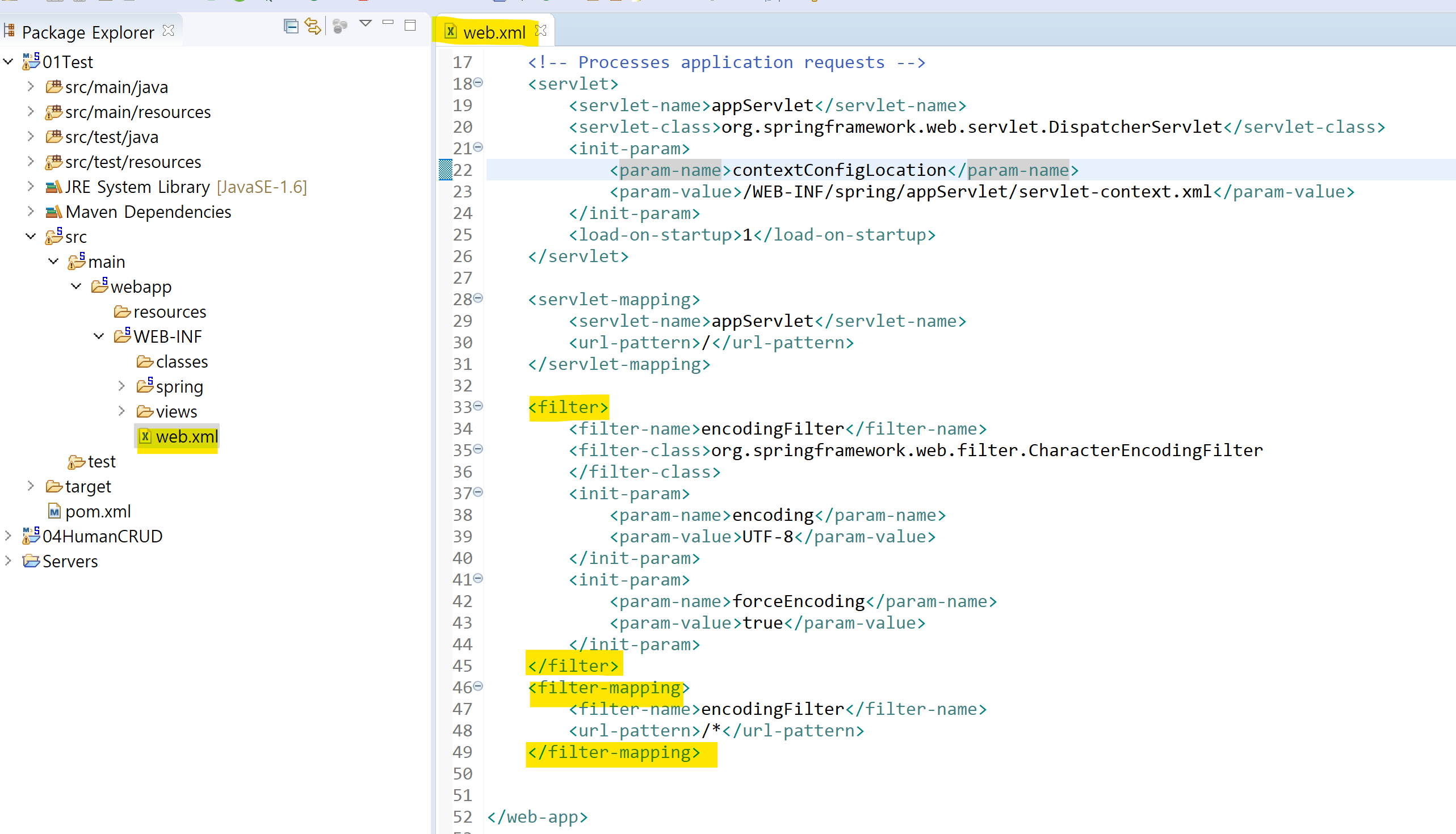Select the src/main/java source folder
The image size is (1456, 834).
116,87
